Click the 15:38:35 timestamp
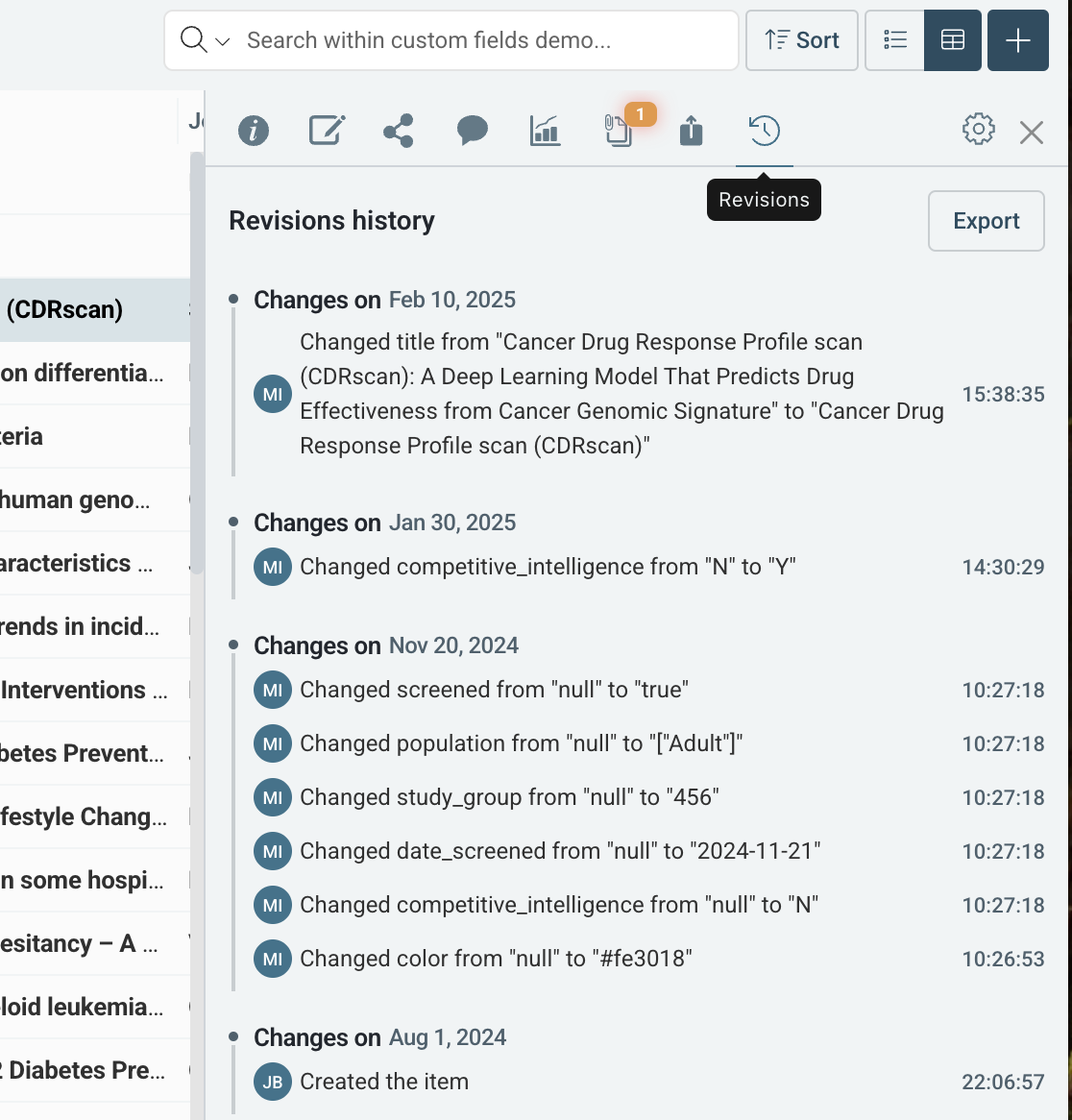The image size is (1072, 1120). (1003, 394)
